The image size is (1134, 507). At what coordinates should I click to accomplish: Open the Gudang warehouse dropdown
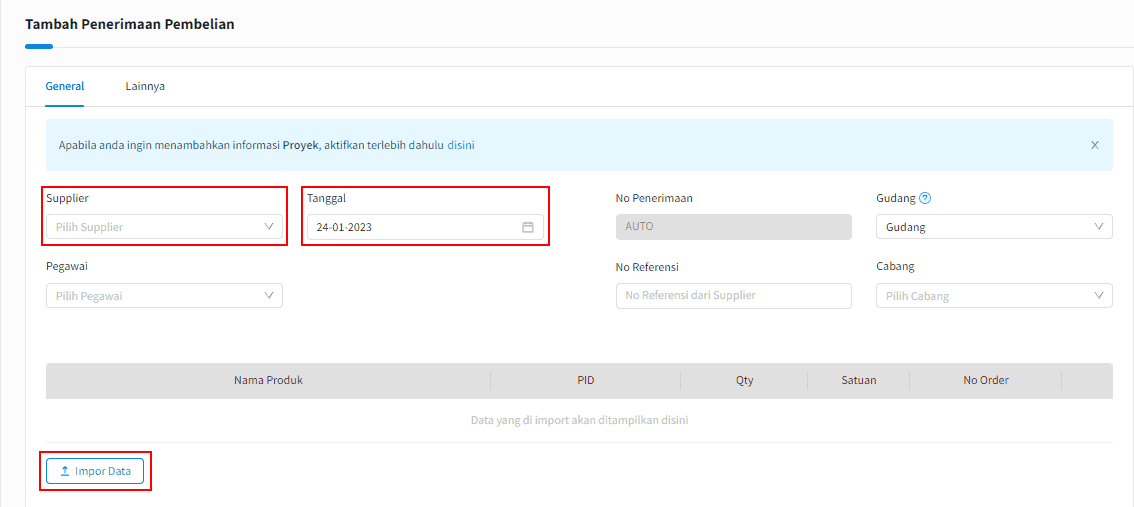pos(993,227)
